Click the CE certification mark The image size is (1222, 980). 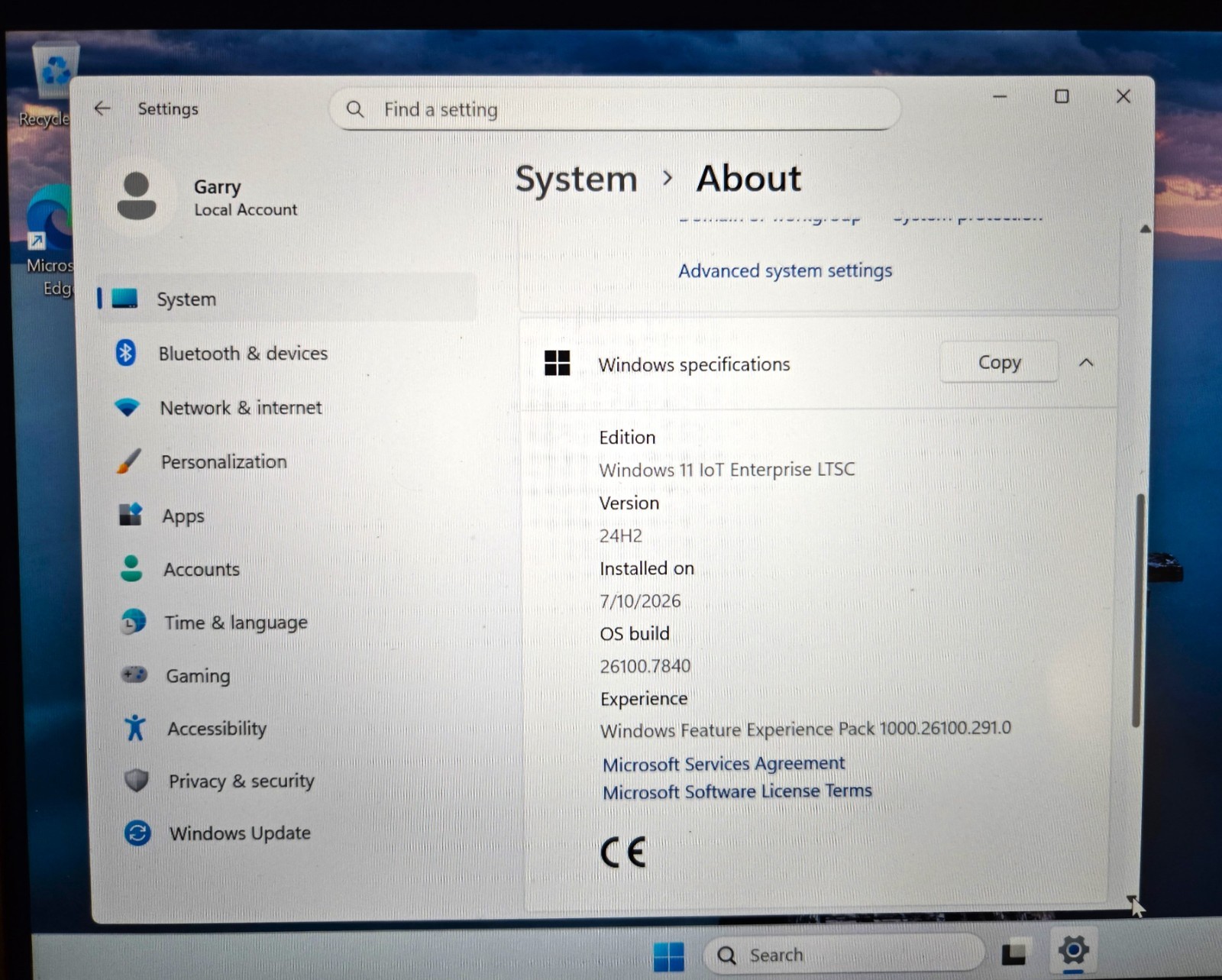623,852
